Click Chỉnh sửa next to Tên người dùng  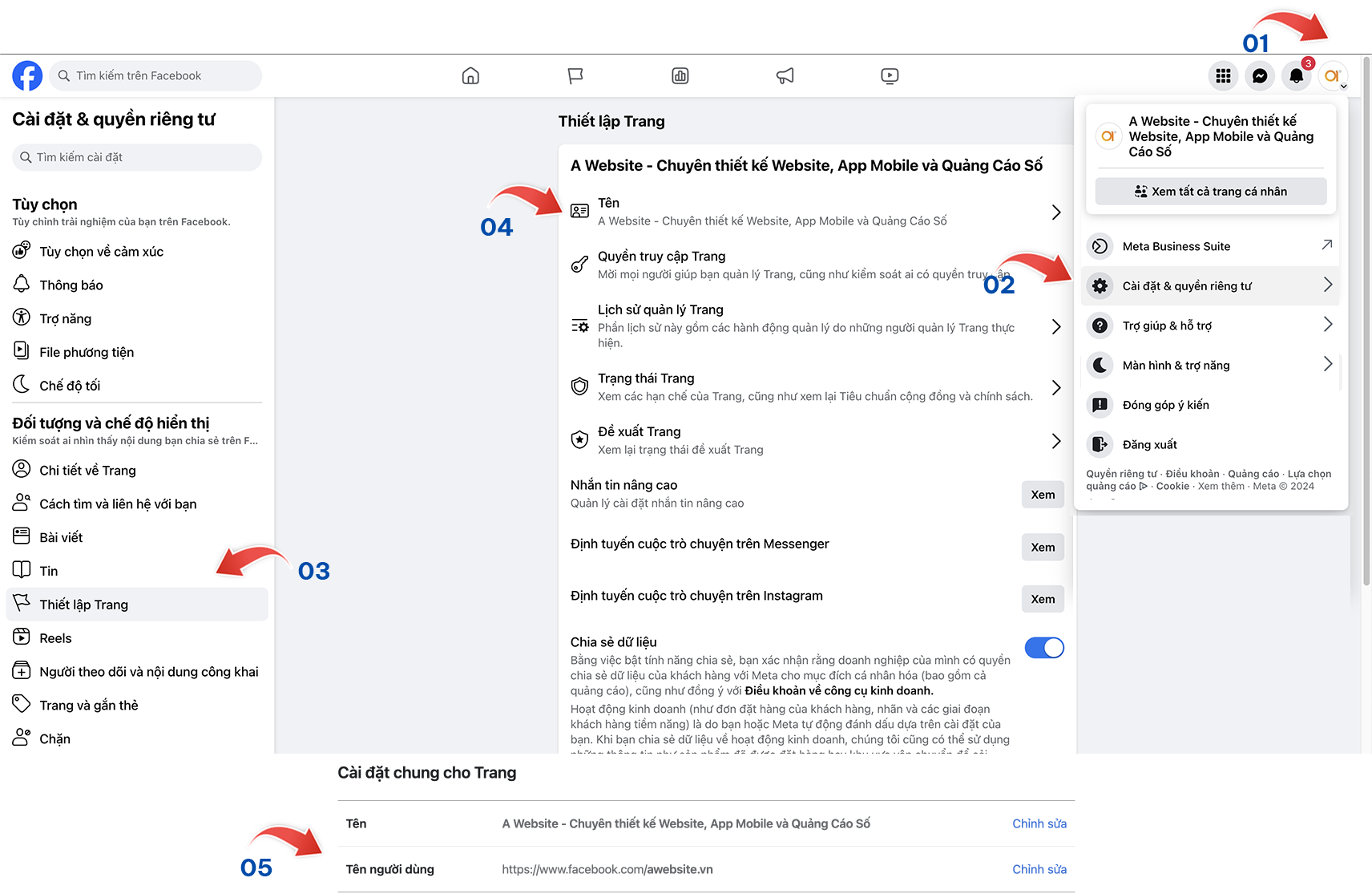point(1039,868)
